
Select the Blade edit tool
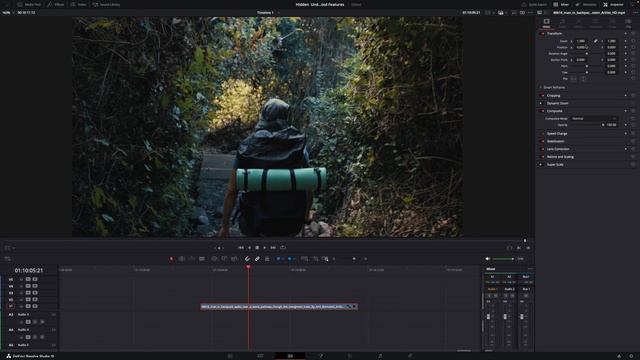point(202,259)
